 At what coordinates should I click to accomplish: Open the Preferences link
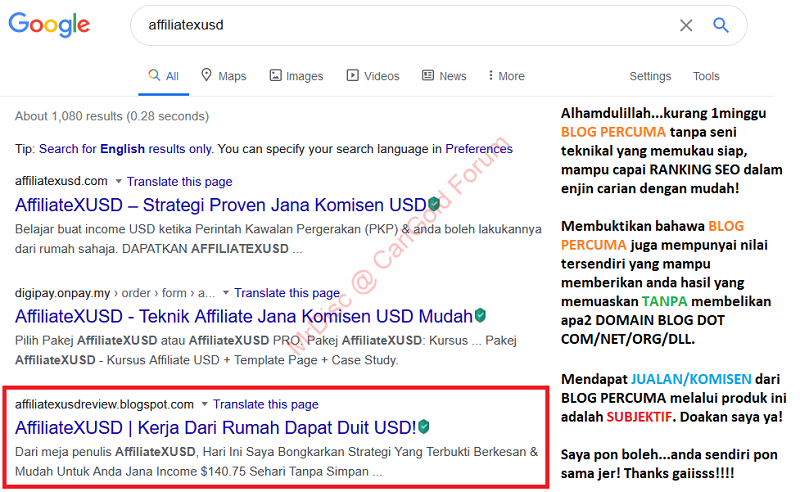point(479,149)
